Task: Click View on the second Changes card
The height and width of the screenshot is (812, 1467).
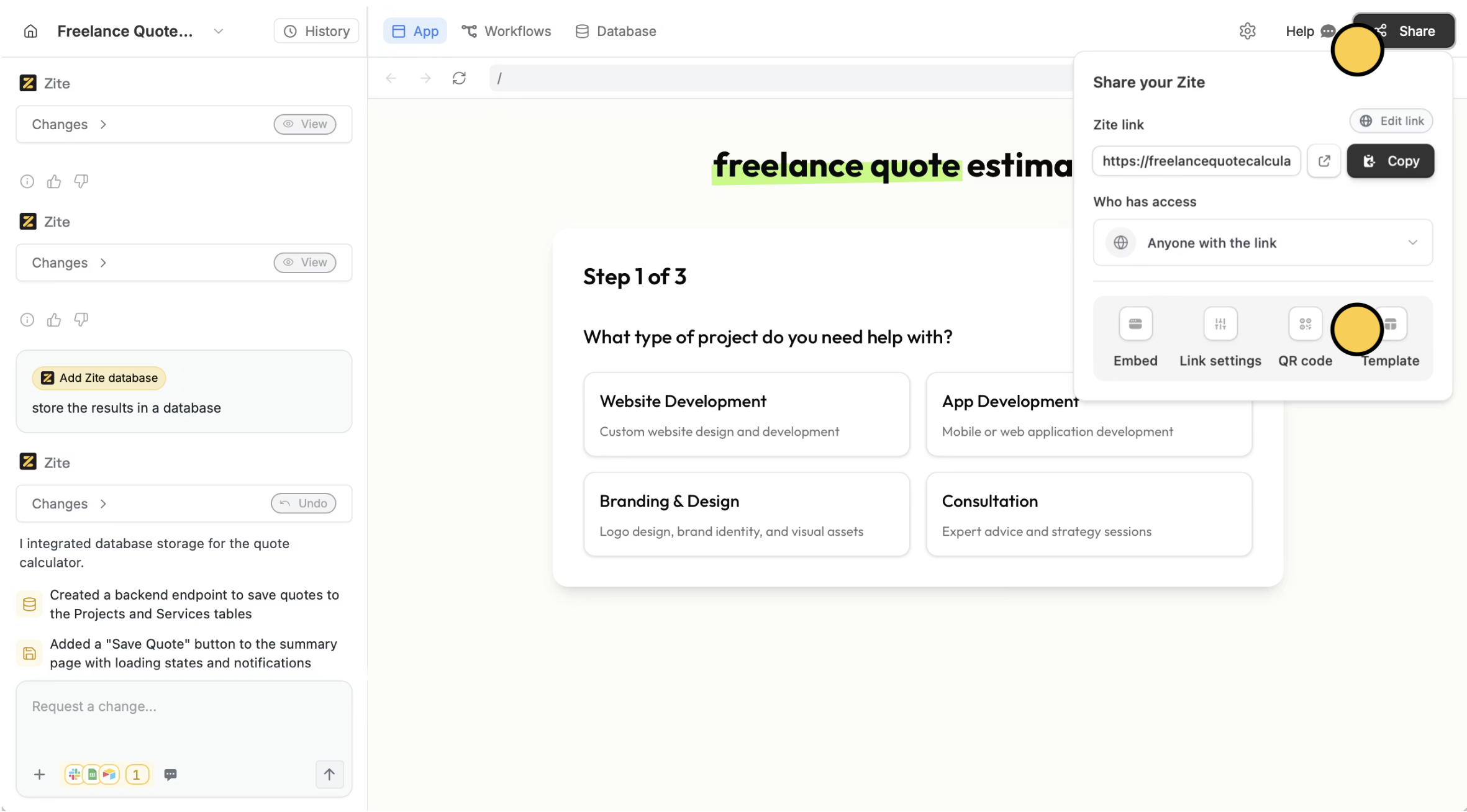Action: pyautogui.click(x=304, y=263)
